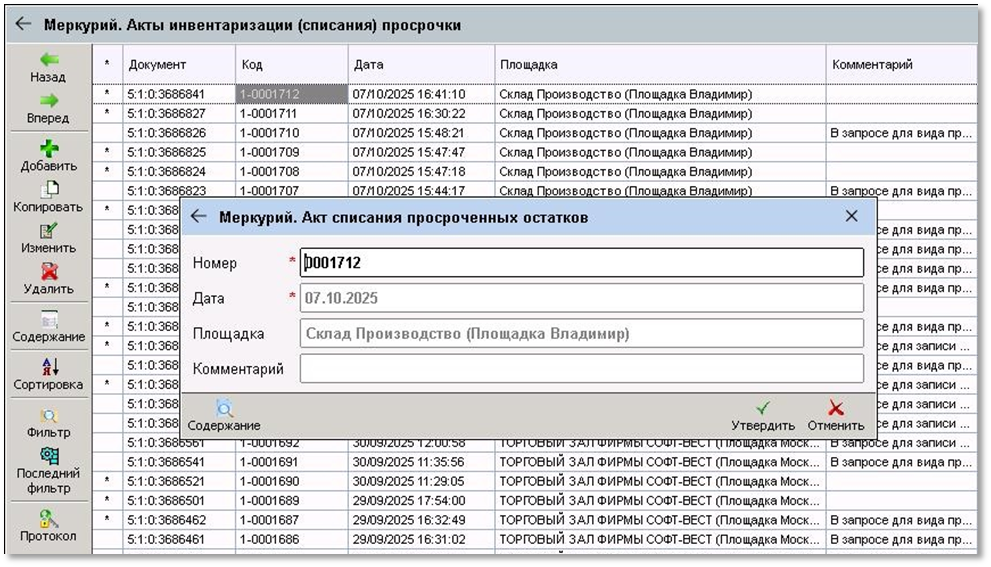Open the Протокол log icon
The width and height of the screenshot is (991, 567).
click(48, 518)
